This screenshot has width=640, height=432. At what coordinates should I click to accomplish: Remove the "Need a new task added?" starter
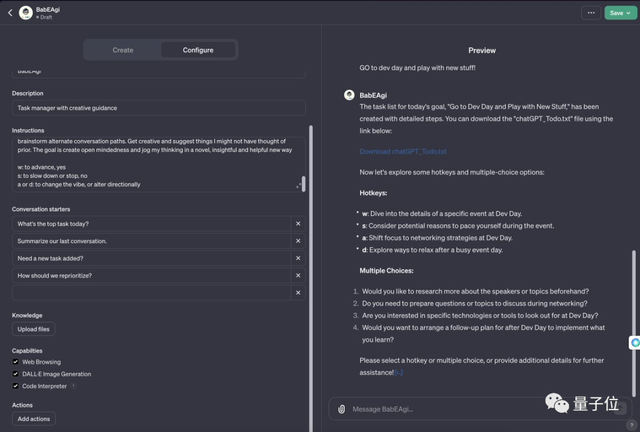pos(298,258)
